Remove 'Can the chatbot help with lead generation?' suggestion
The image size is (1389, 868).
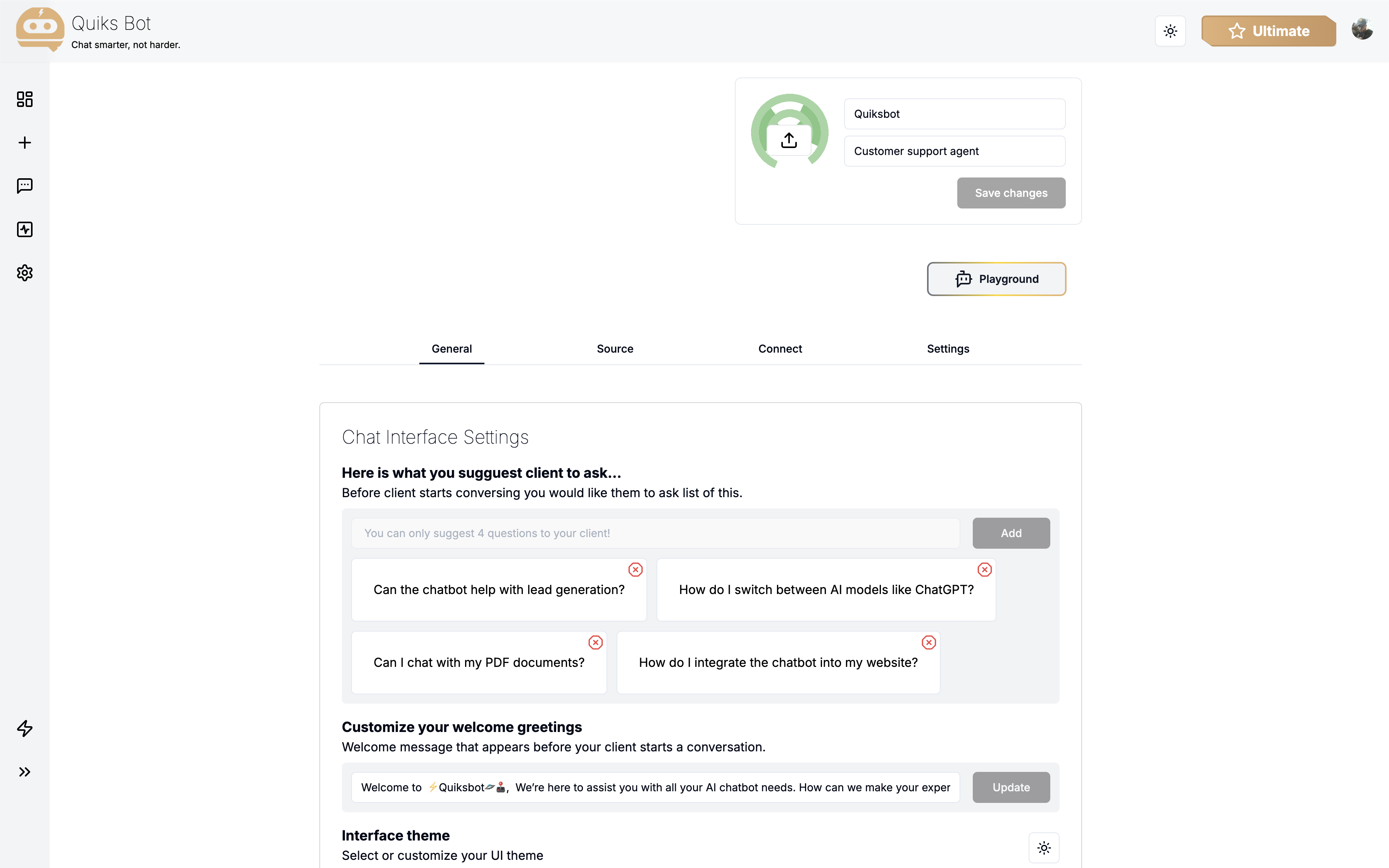[635, 570]
